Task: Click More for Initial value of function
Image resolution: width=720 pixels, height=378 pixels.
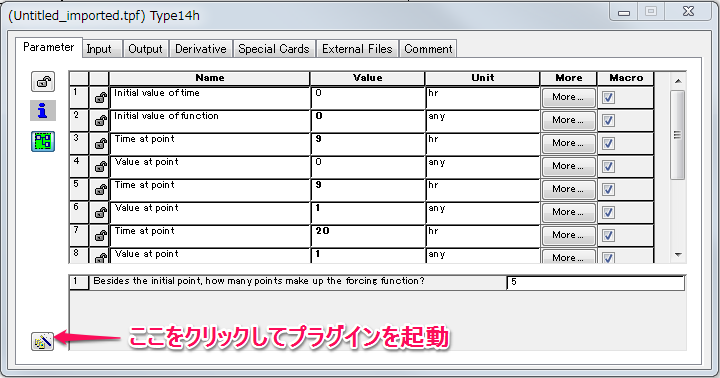Action: tap(568, 120)
